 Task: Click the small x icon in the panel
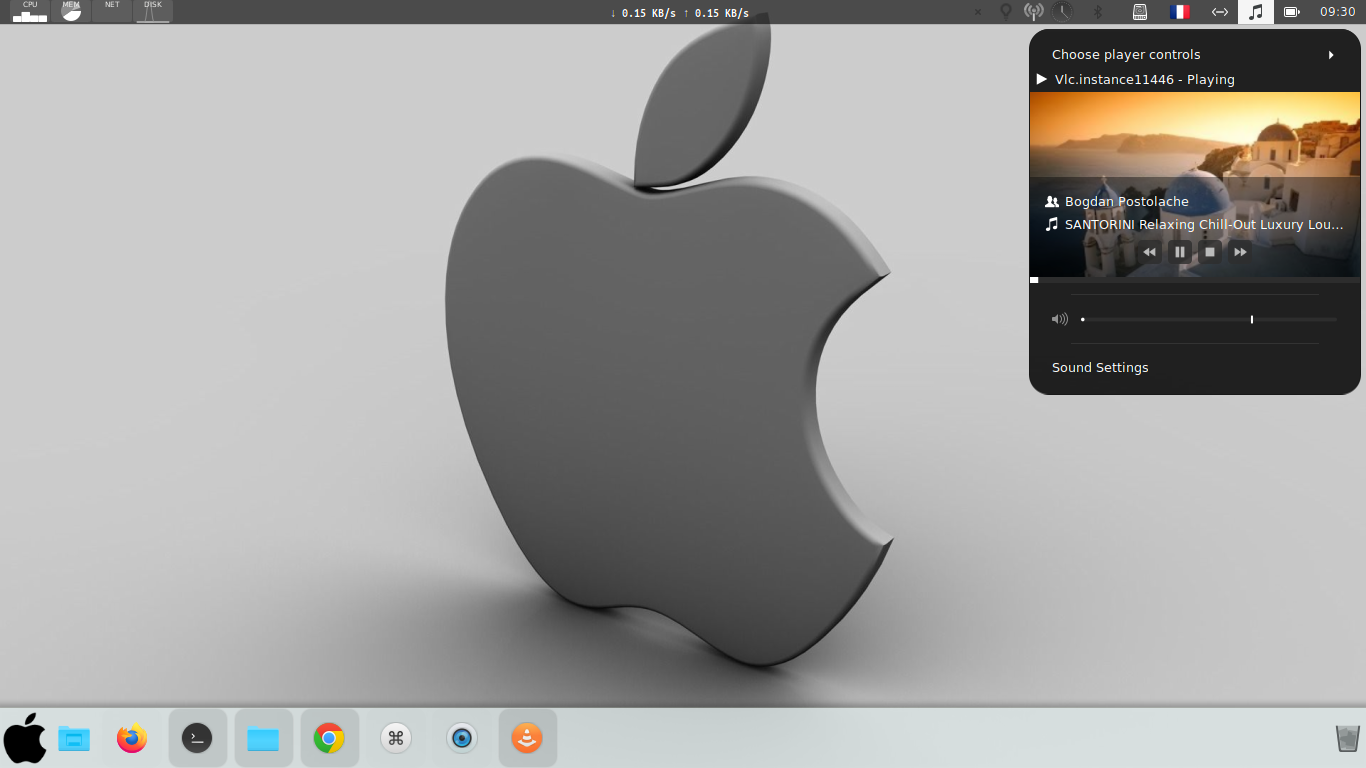coord(978,12)
